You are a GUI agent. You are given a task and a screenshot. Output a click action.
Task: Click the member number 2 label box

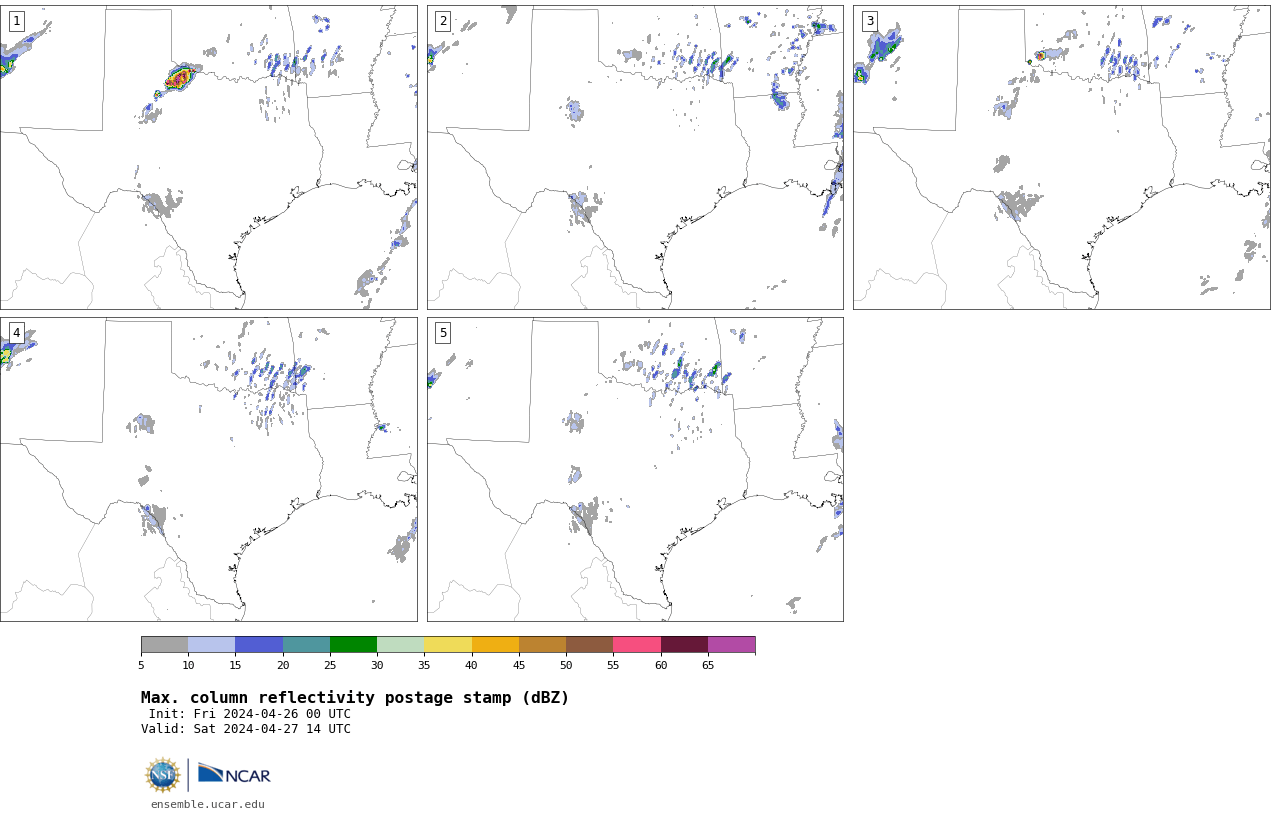(443, 21)
